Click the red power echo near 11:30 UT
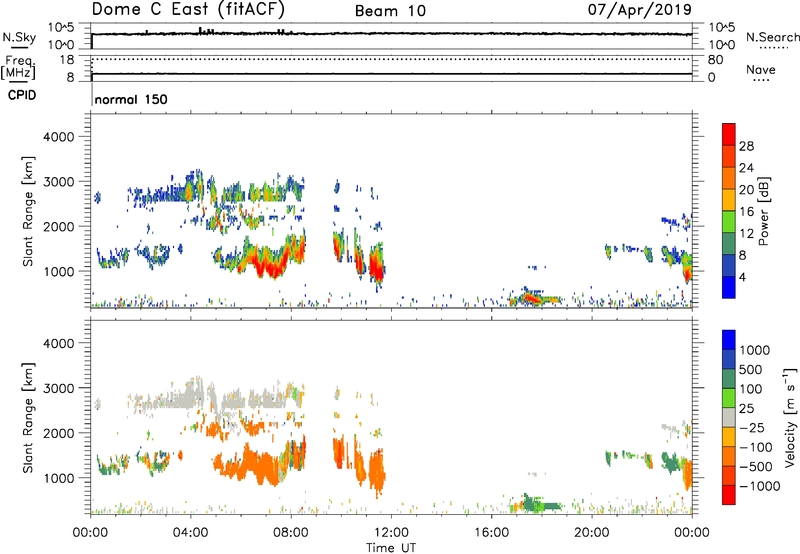800x554 pixels. click(377, 266)
